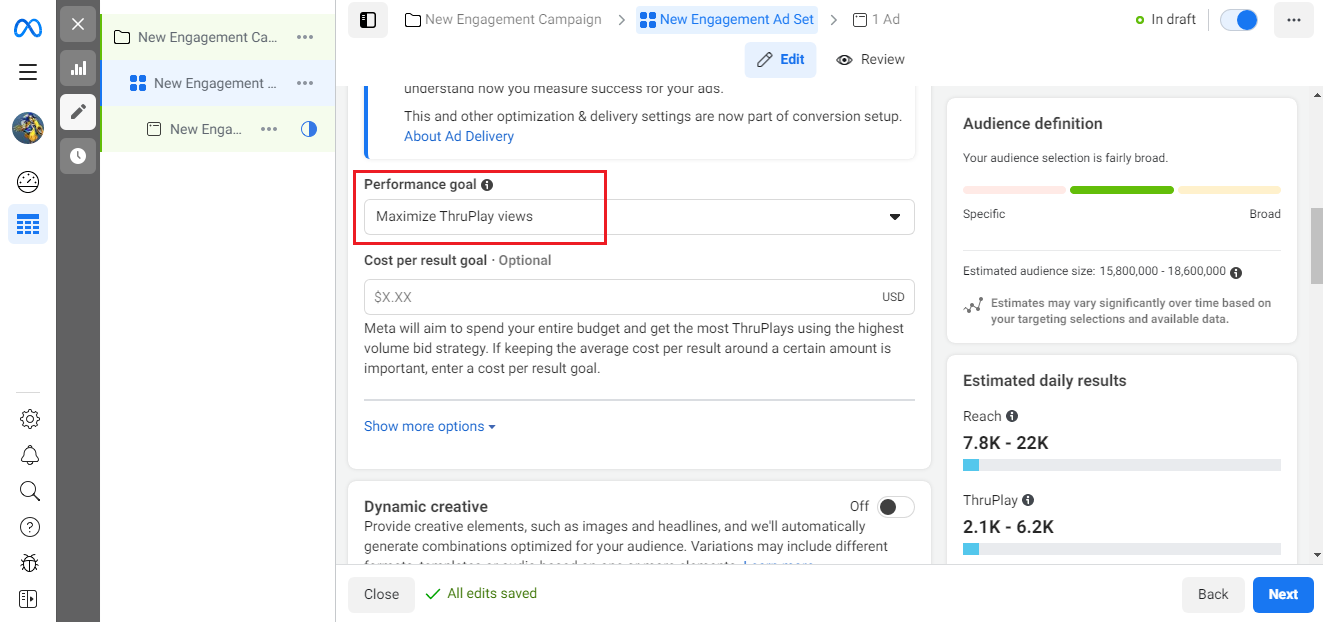
Task: Open the Report a problem bug icon
Action: coord(30,563)
